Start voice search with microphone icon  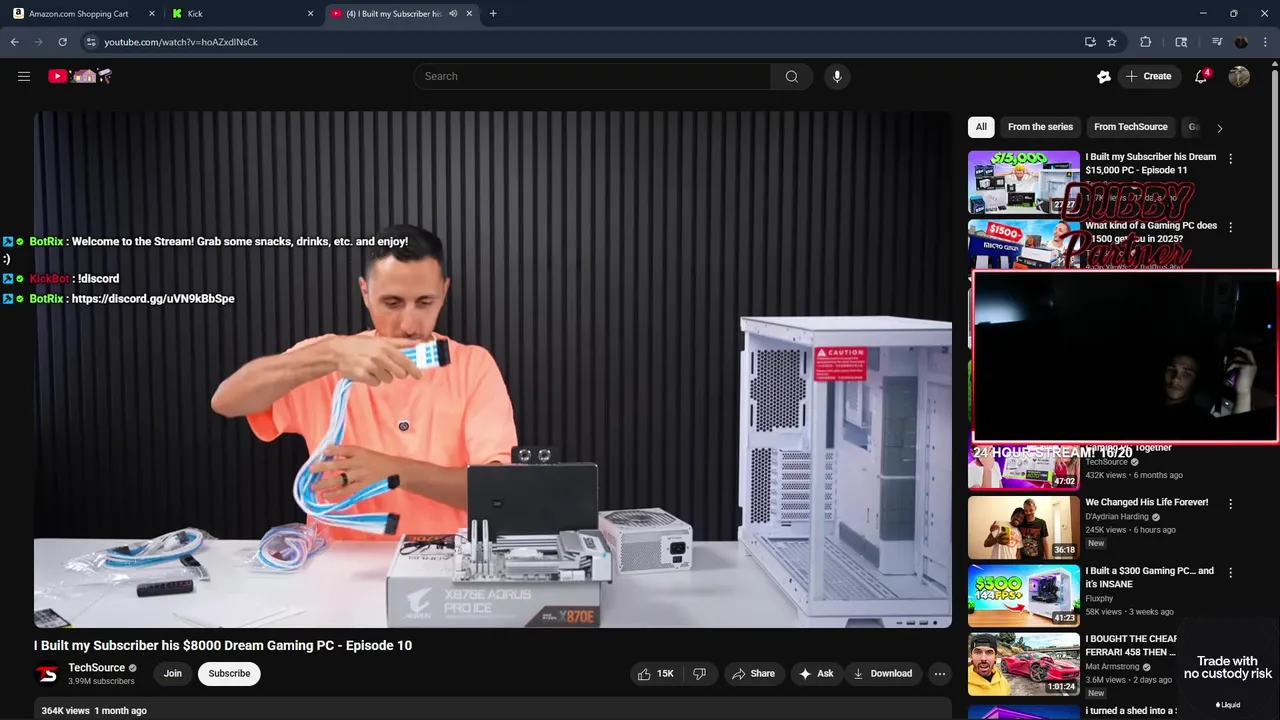837,76
